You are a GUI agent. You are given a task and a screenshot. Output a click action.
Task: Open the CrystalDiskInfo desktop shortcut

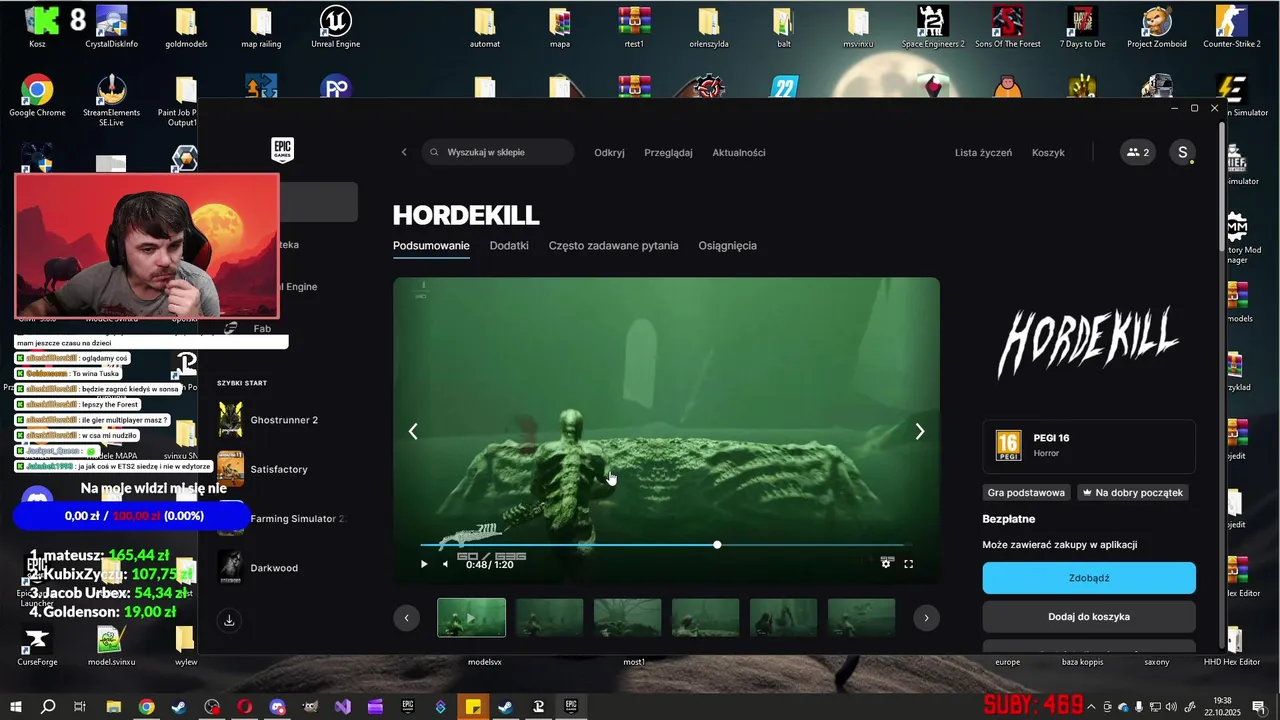pos(111,27)
